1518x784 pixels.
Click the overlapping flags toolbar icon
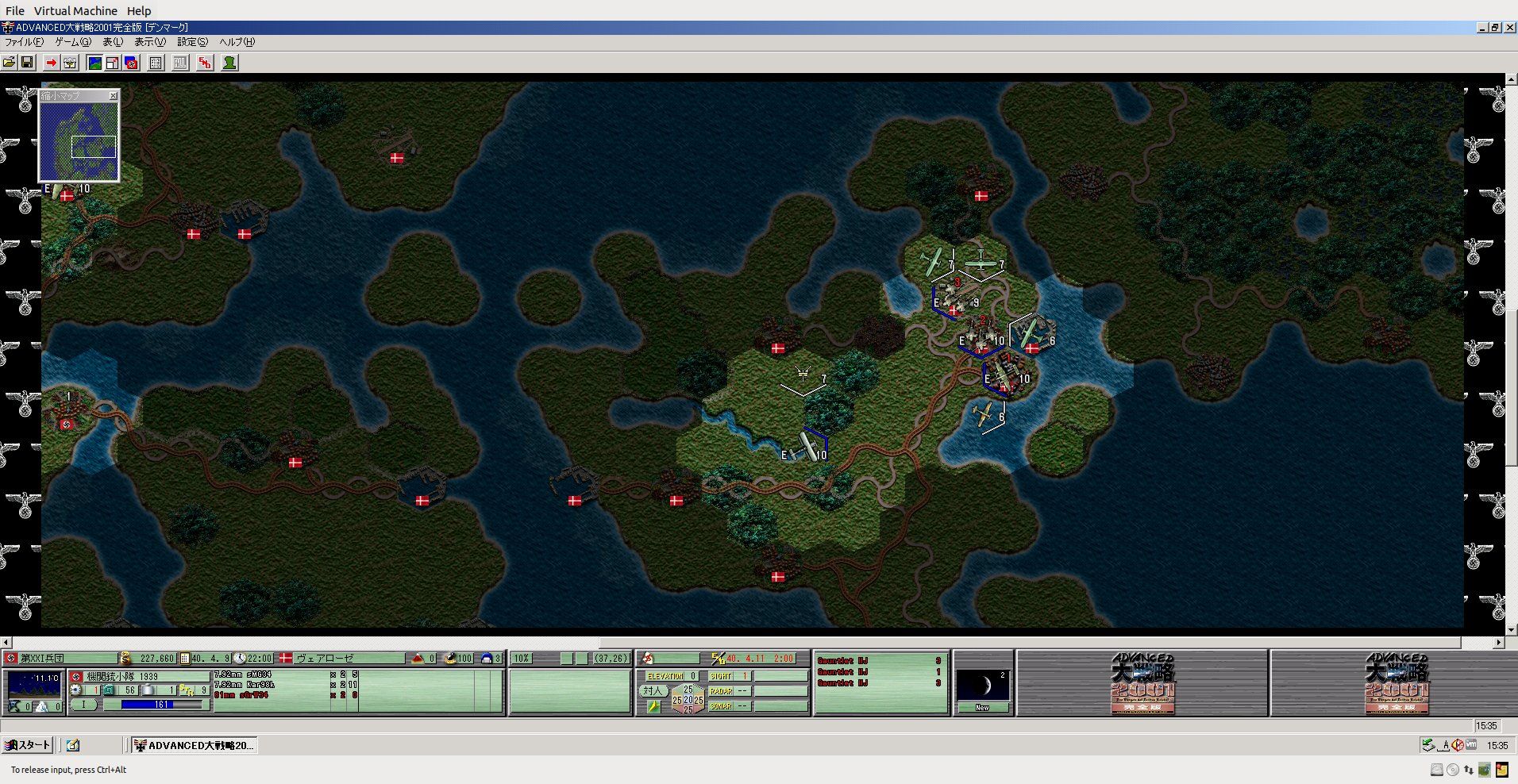pos(131,63)
